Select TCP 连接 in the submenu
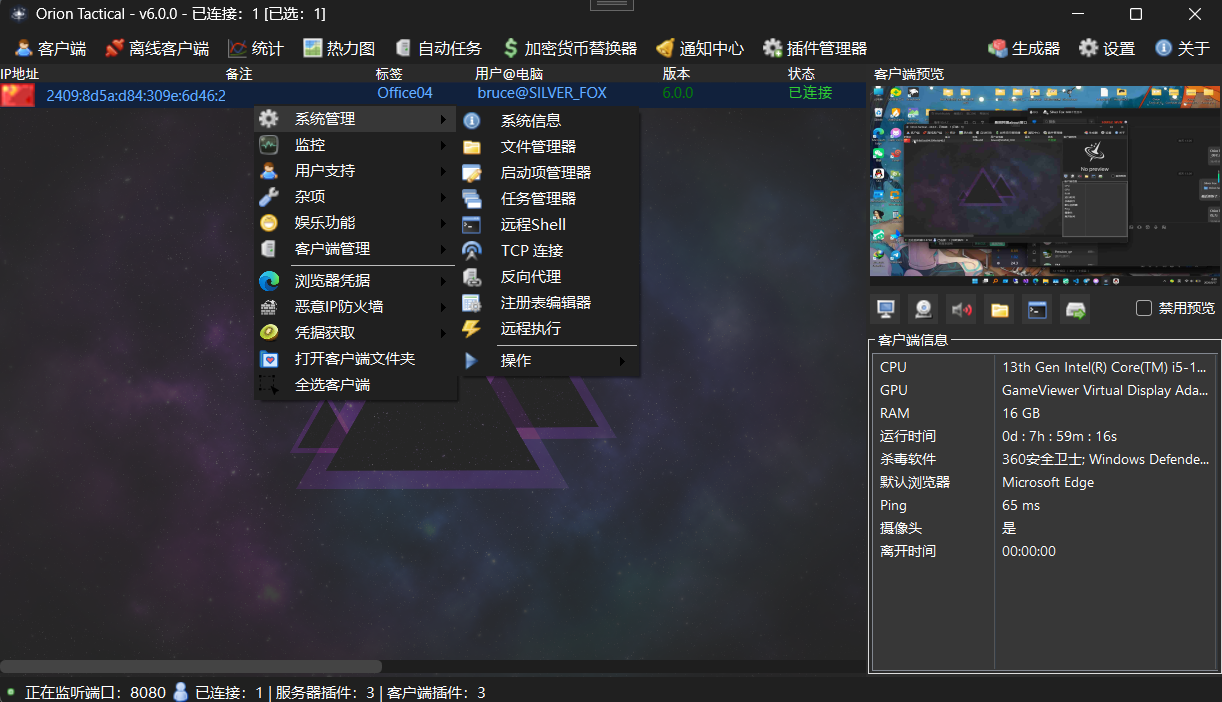Image resolution: width=1222 pixels, height=702 pixels. coord(547,250)
